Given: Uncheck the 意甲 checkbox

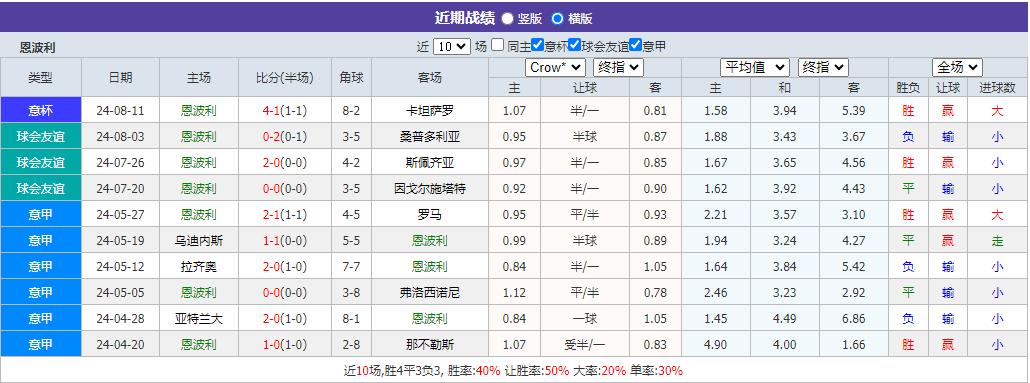Looking at the screenshot, I should click(635, 45).
